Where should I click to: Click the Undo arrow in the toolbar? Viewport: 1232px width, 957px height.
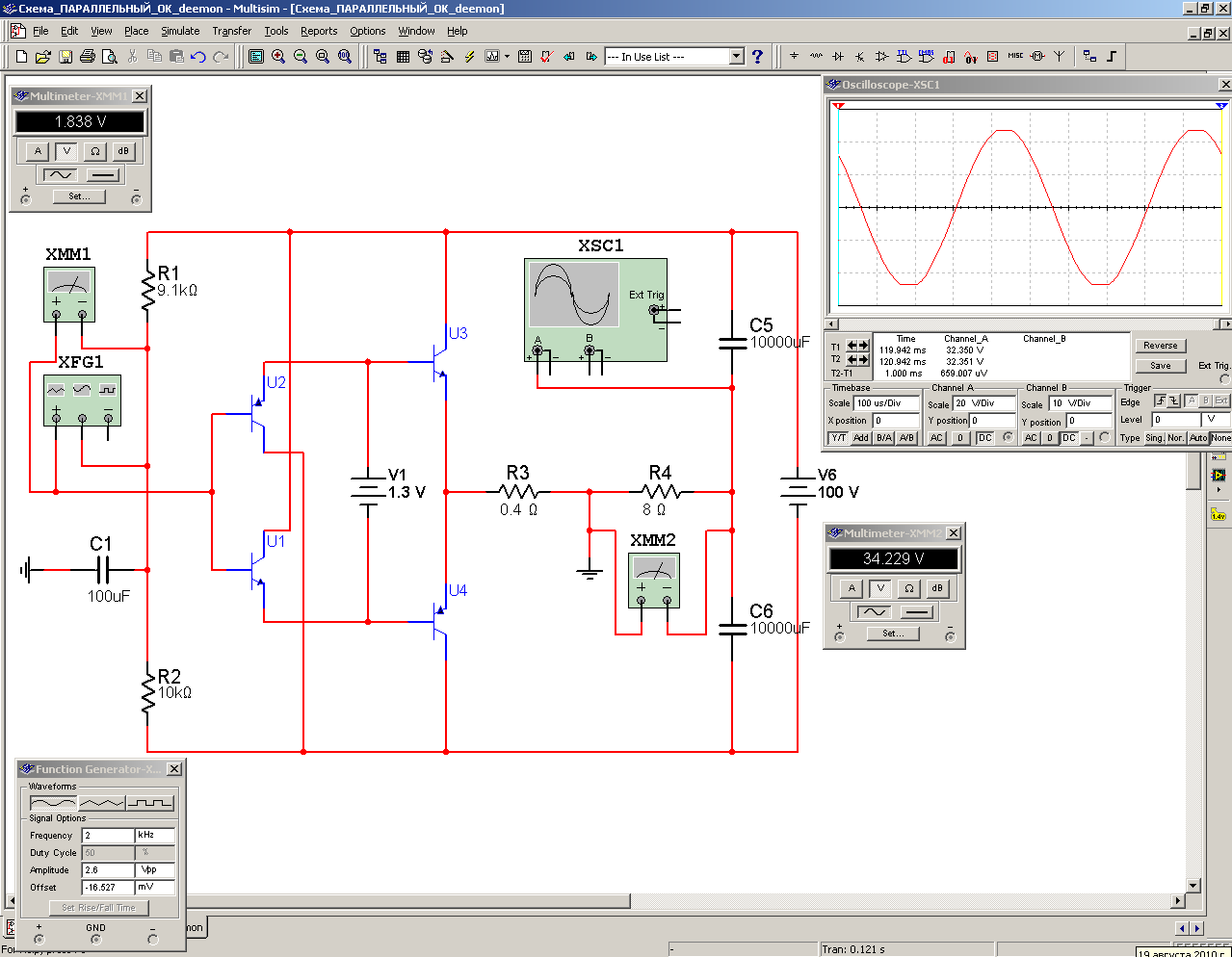pos(198,57)
